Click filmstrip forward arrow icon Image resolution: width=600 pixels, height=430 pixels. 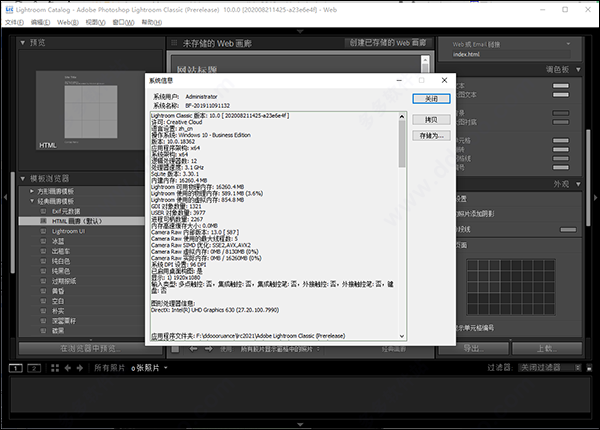(80, 368)
